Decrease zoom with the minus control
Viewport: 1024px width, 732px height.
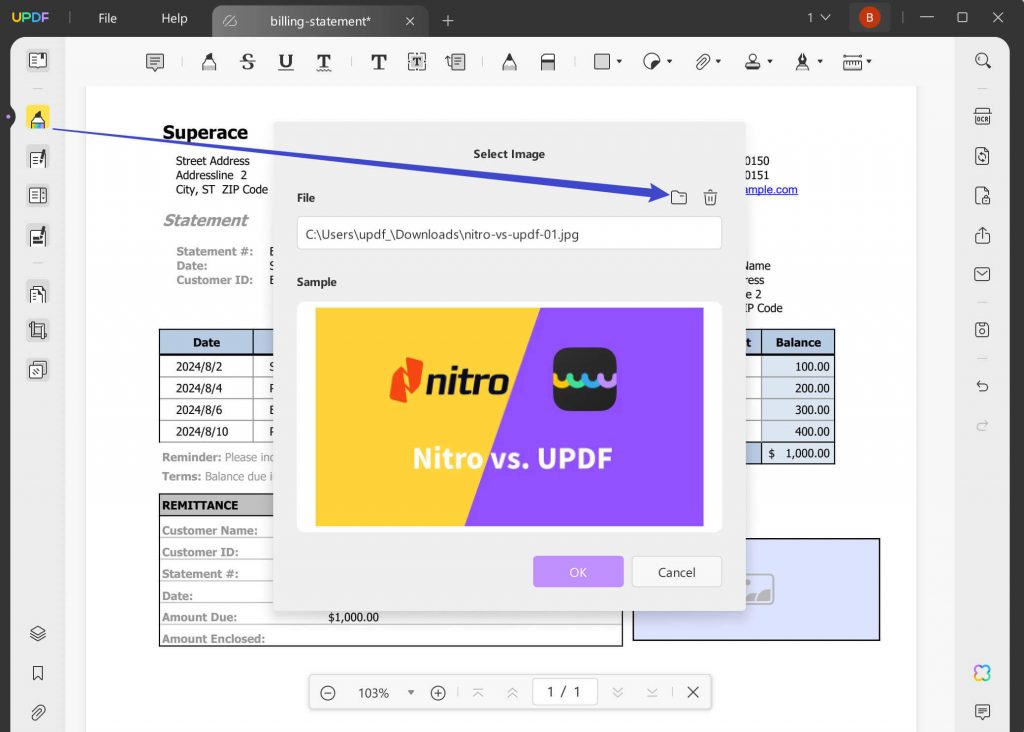328,691
